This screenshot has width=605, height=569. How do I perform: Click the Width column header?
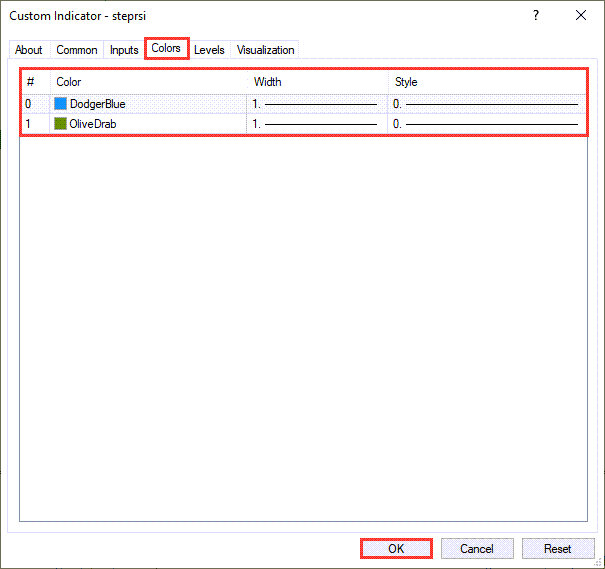tap(317, 82)
